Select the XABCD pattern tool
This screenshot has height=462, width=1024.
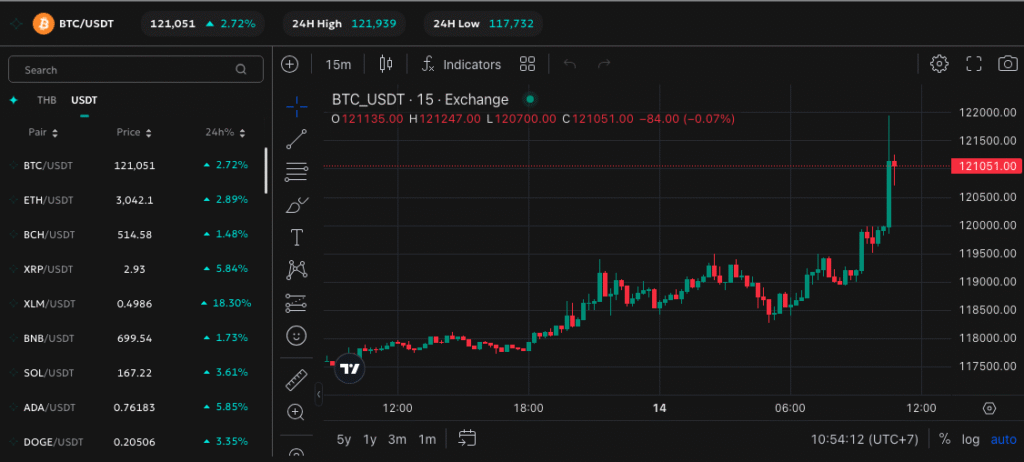(x=296, y=269)
